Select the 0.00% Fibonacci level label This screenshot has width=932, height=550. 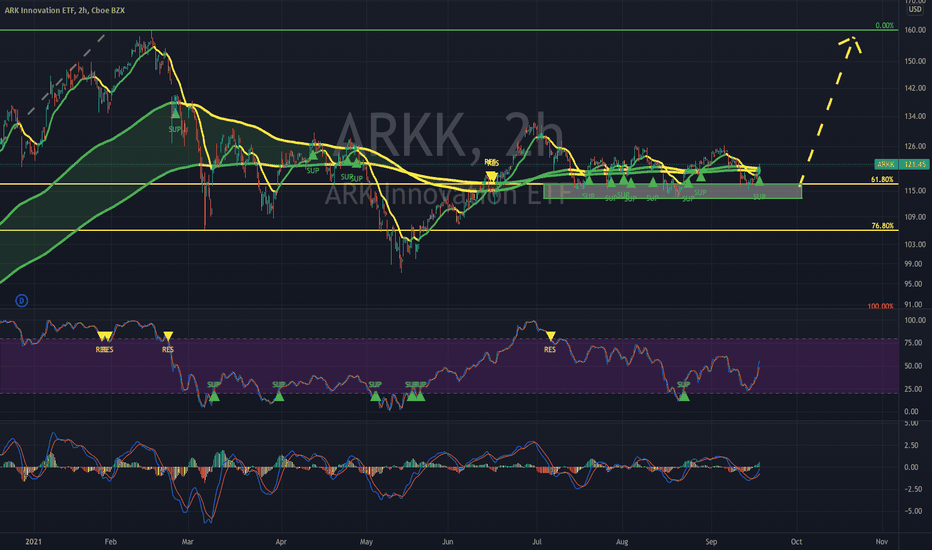click(x=884, y=26)
